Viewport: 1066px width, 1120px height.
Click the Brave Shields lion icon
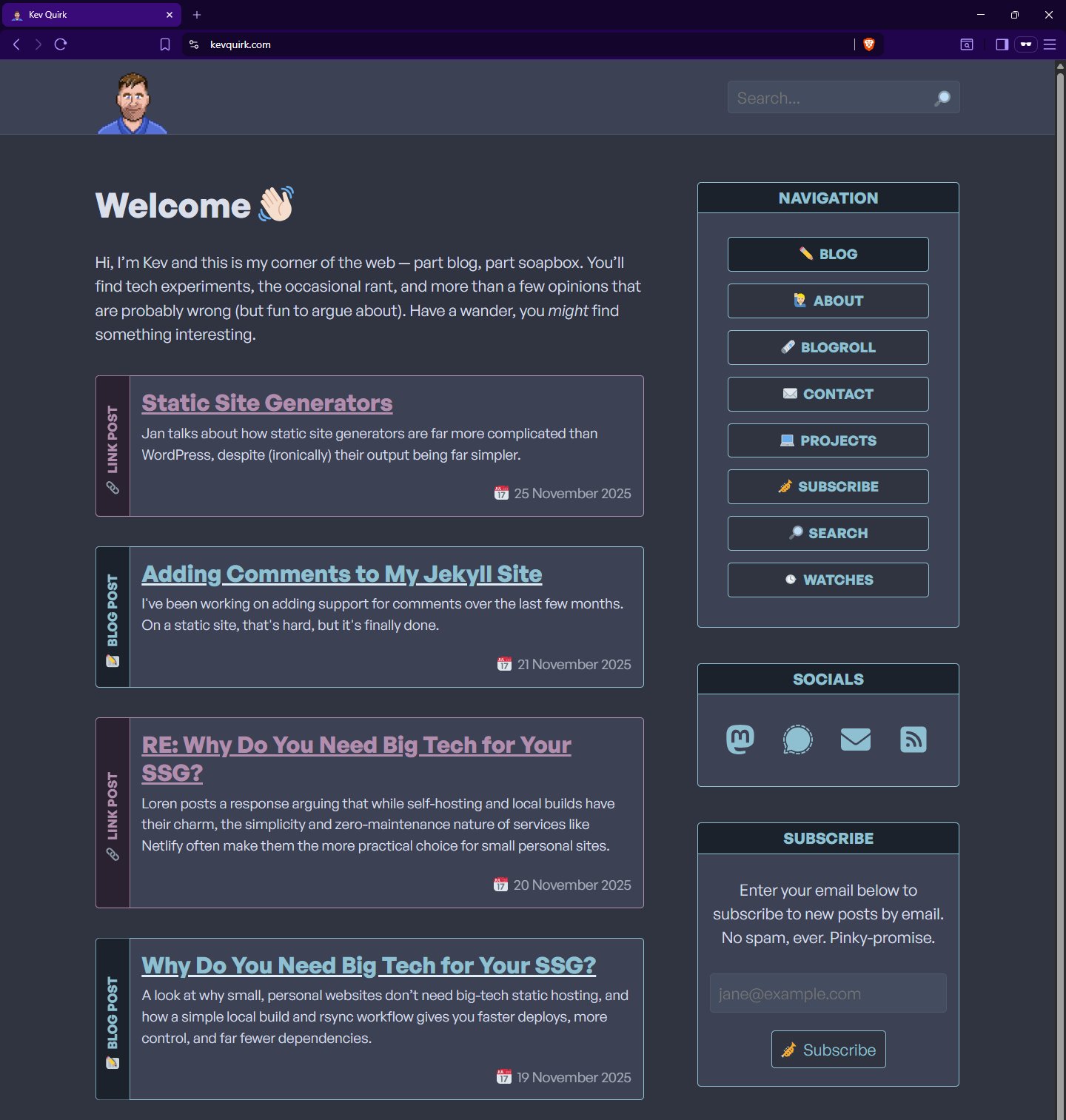tap(869, 44)
